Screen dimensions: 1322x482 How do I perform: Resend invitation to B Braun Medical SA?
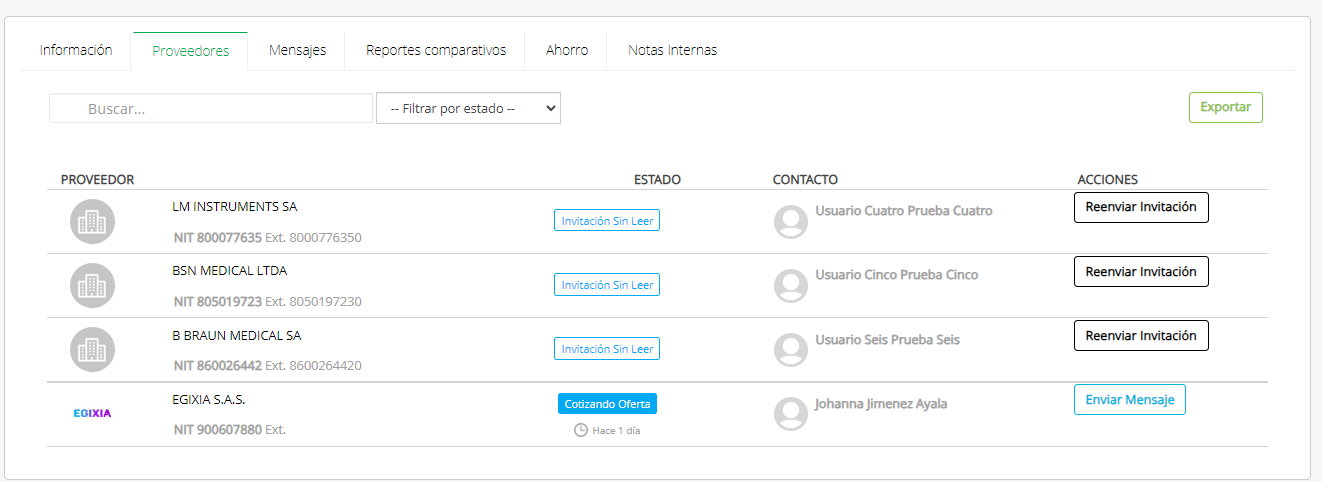coord(1141,336)
